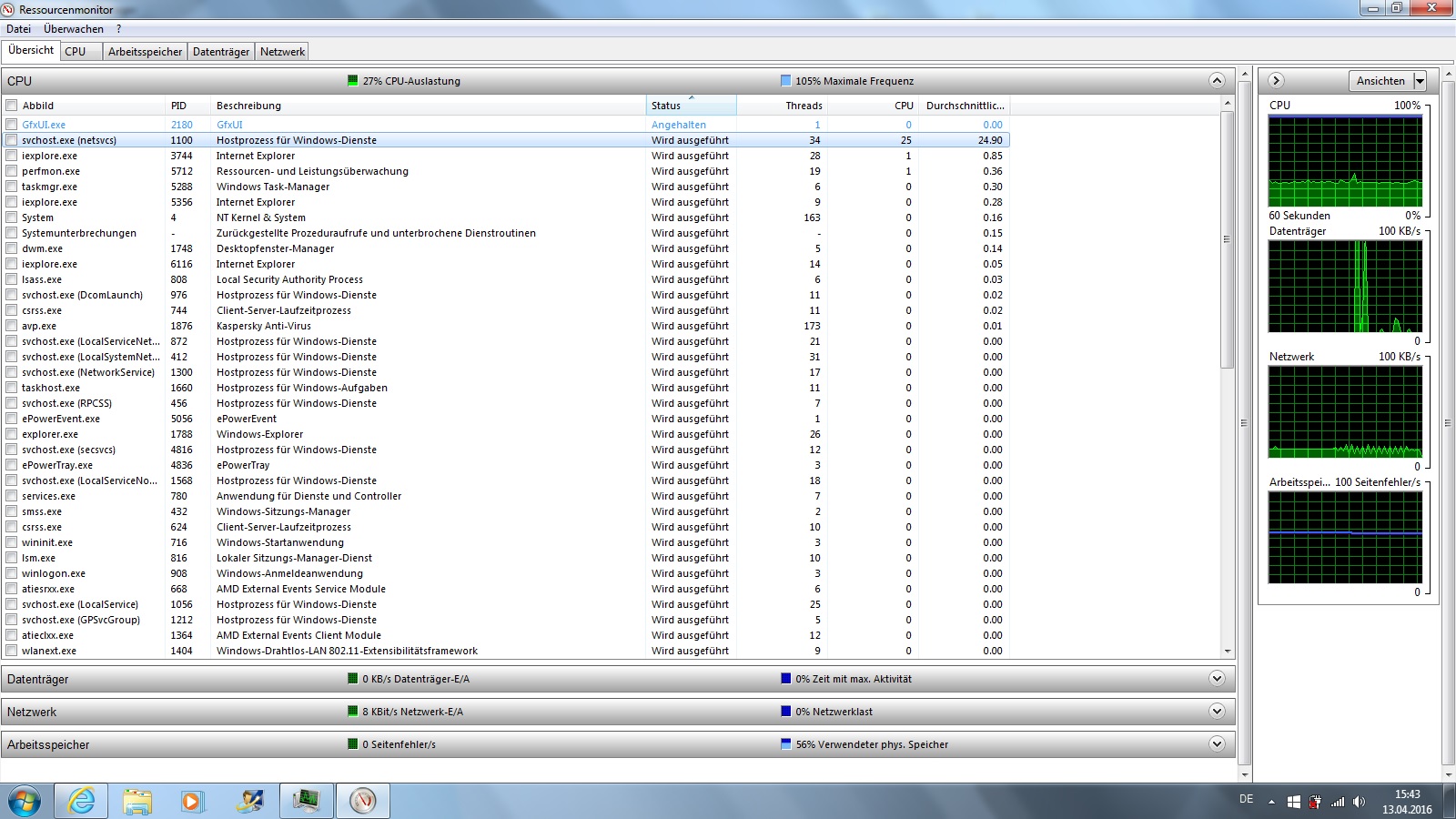Select the dwm.exe checkbox
The width and height of the screenshot is (1456, 819).
pos(12,248)
